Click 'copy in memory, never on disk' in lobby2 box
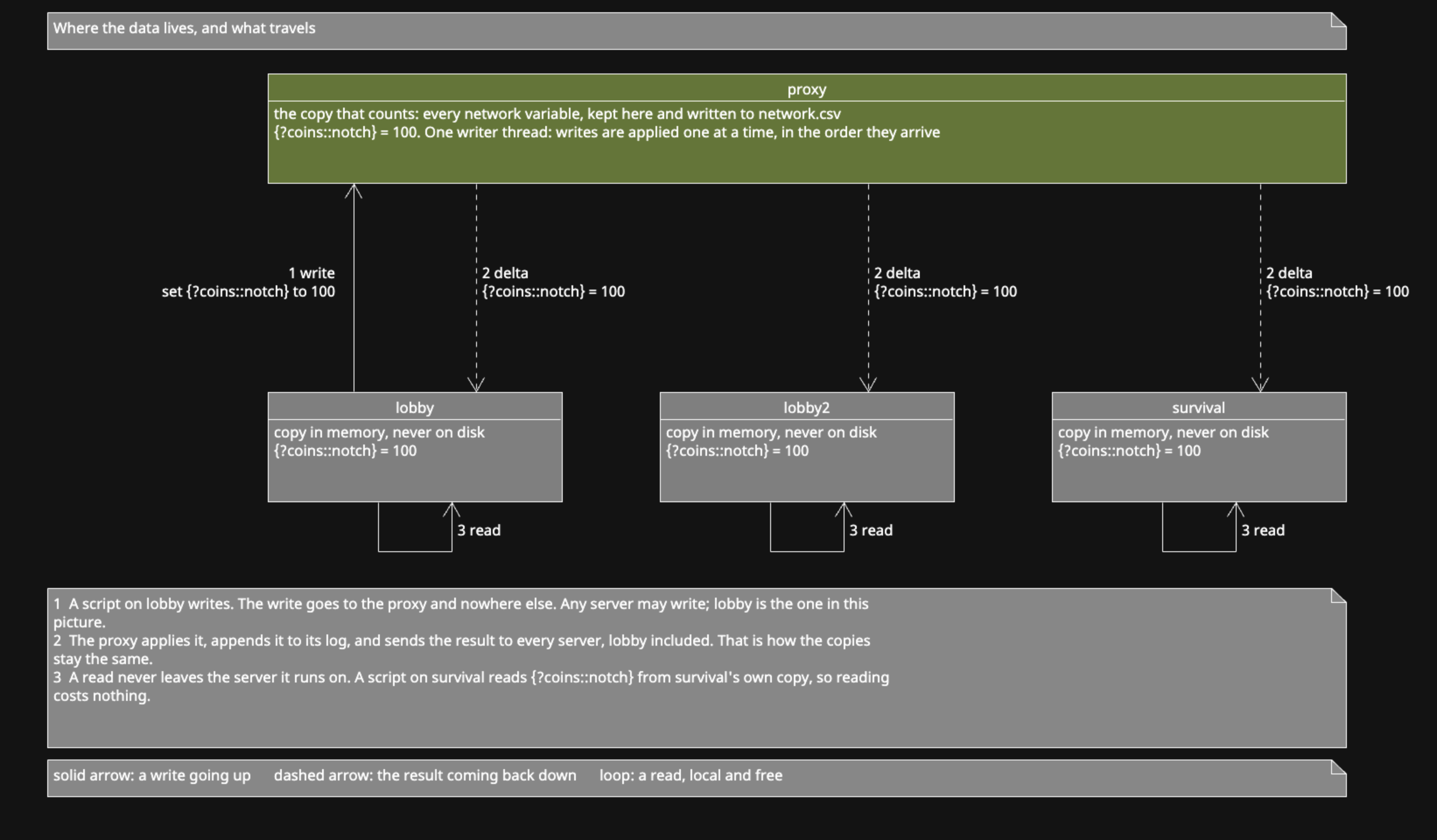Image resolution: width=1437 pixels, height=840 pixels. point(771,432)
